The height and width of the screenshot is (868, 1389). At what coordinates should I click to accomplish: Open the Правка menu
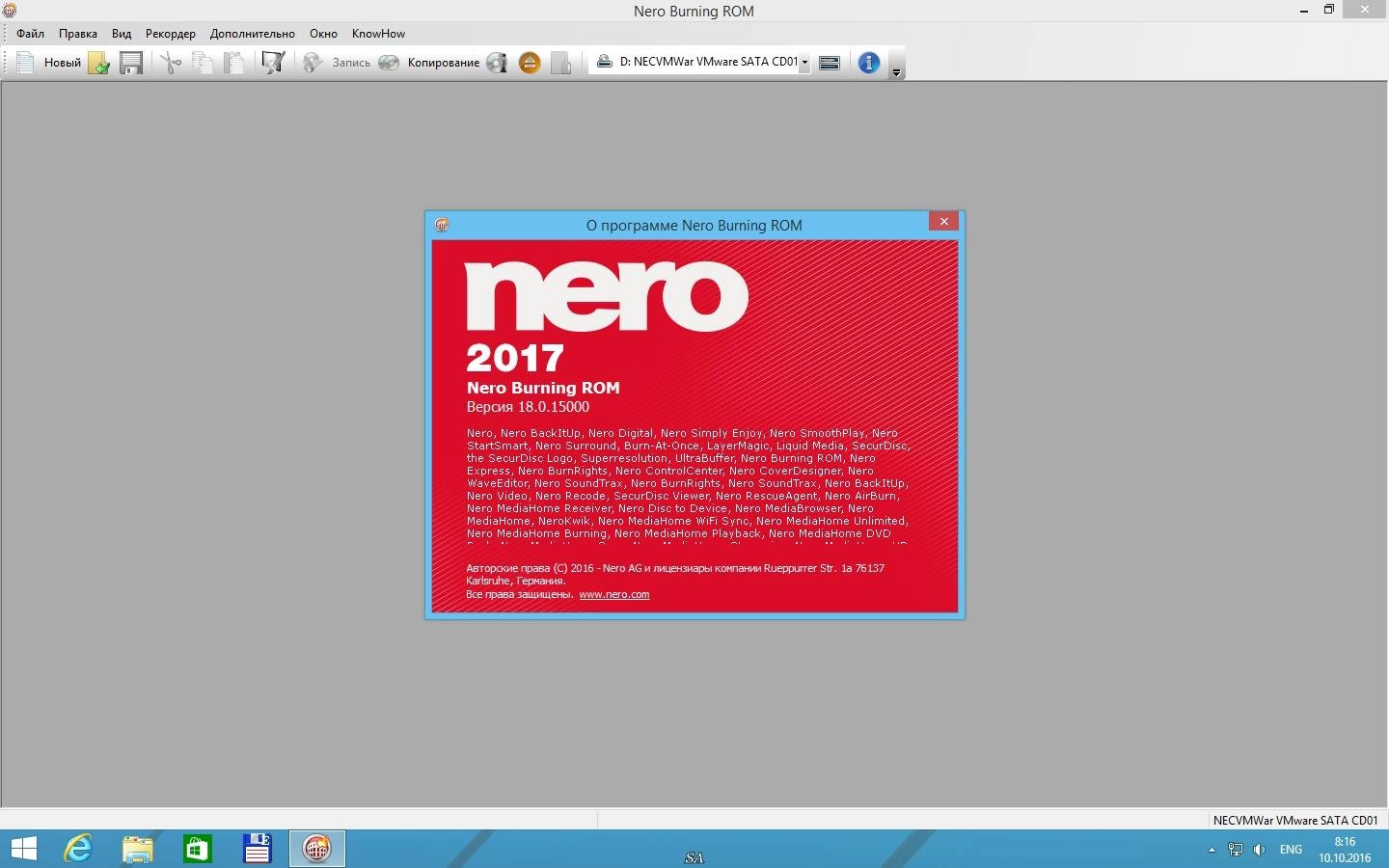[x=77, y=33]
